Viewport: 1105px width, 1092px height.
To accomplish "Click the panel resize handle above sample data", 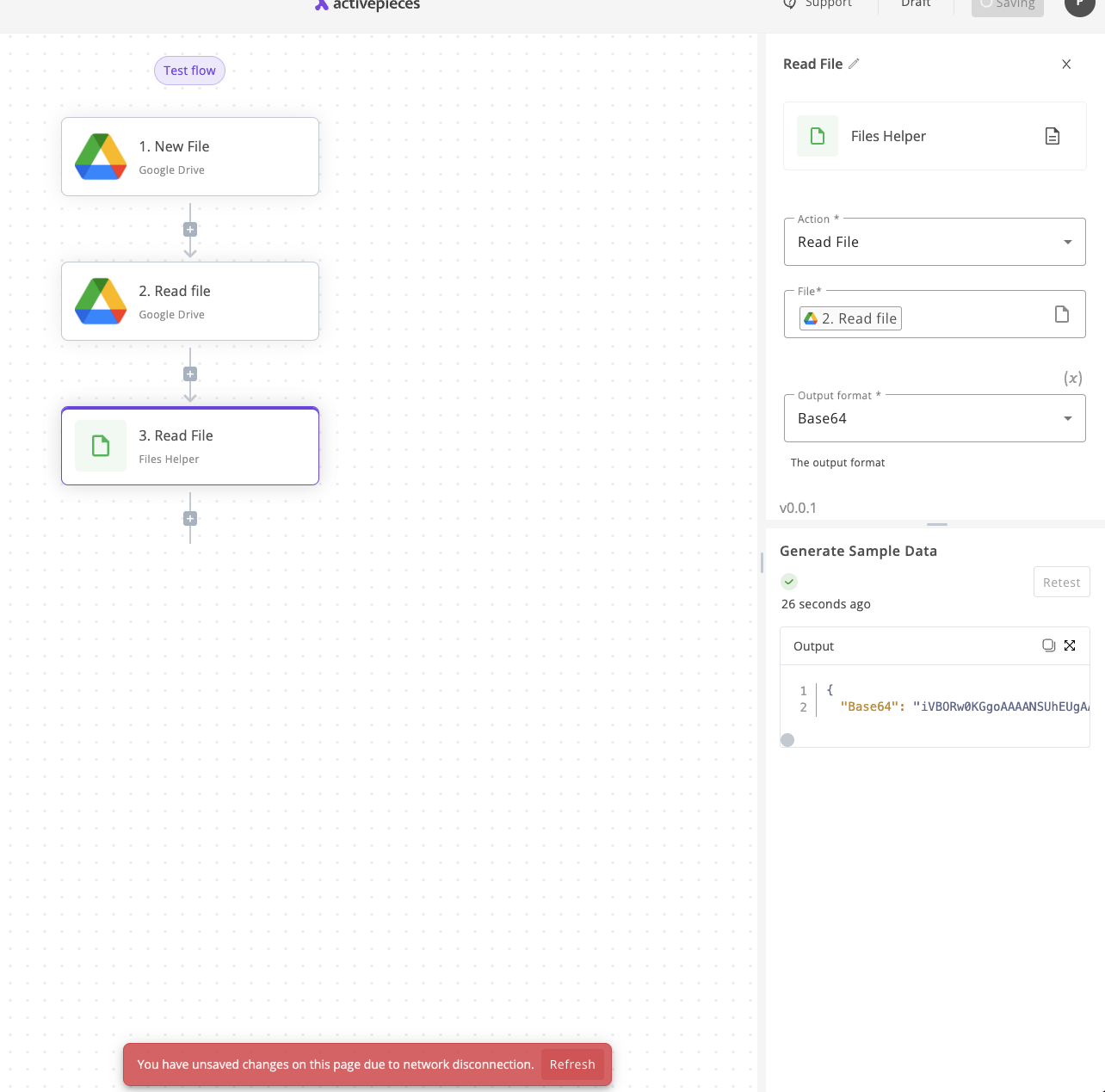I will (x=937, y=524).
